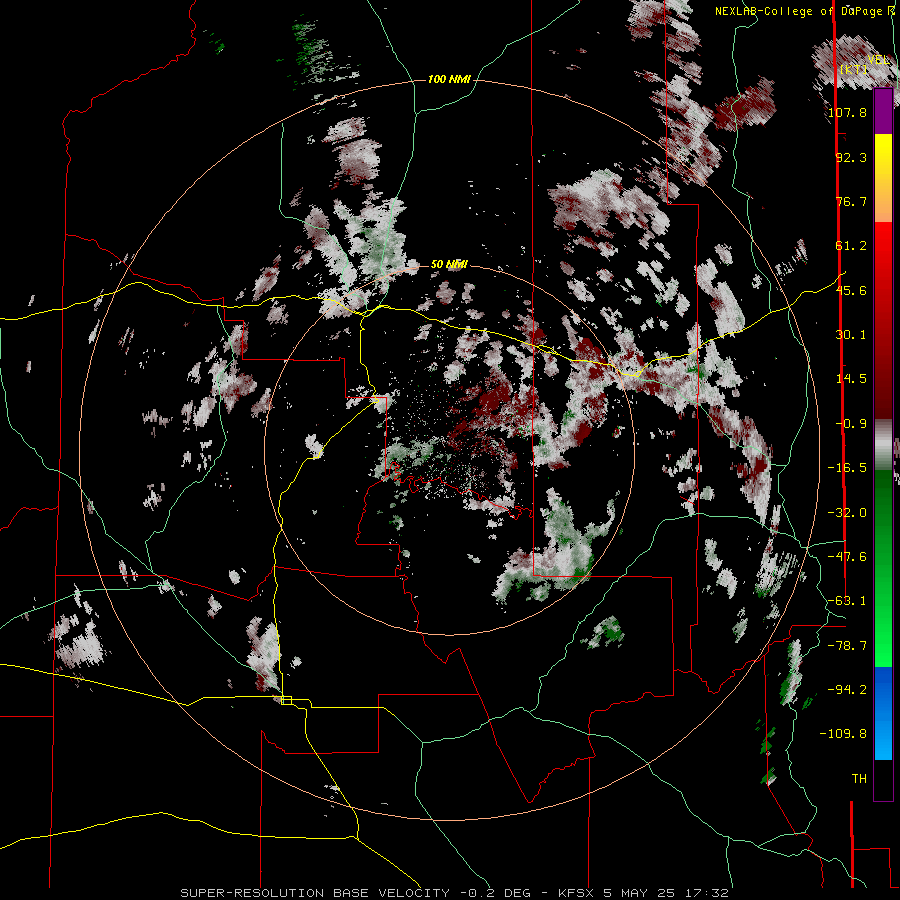This screenshot has height=900, width=900.
Task: Click the "-63.1" velocity scale value
Action: point(847,601)
